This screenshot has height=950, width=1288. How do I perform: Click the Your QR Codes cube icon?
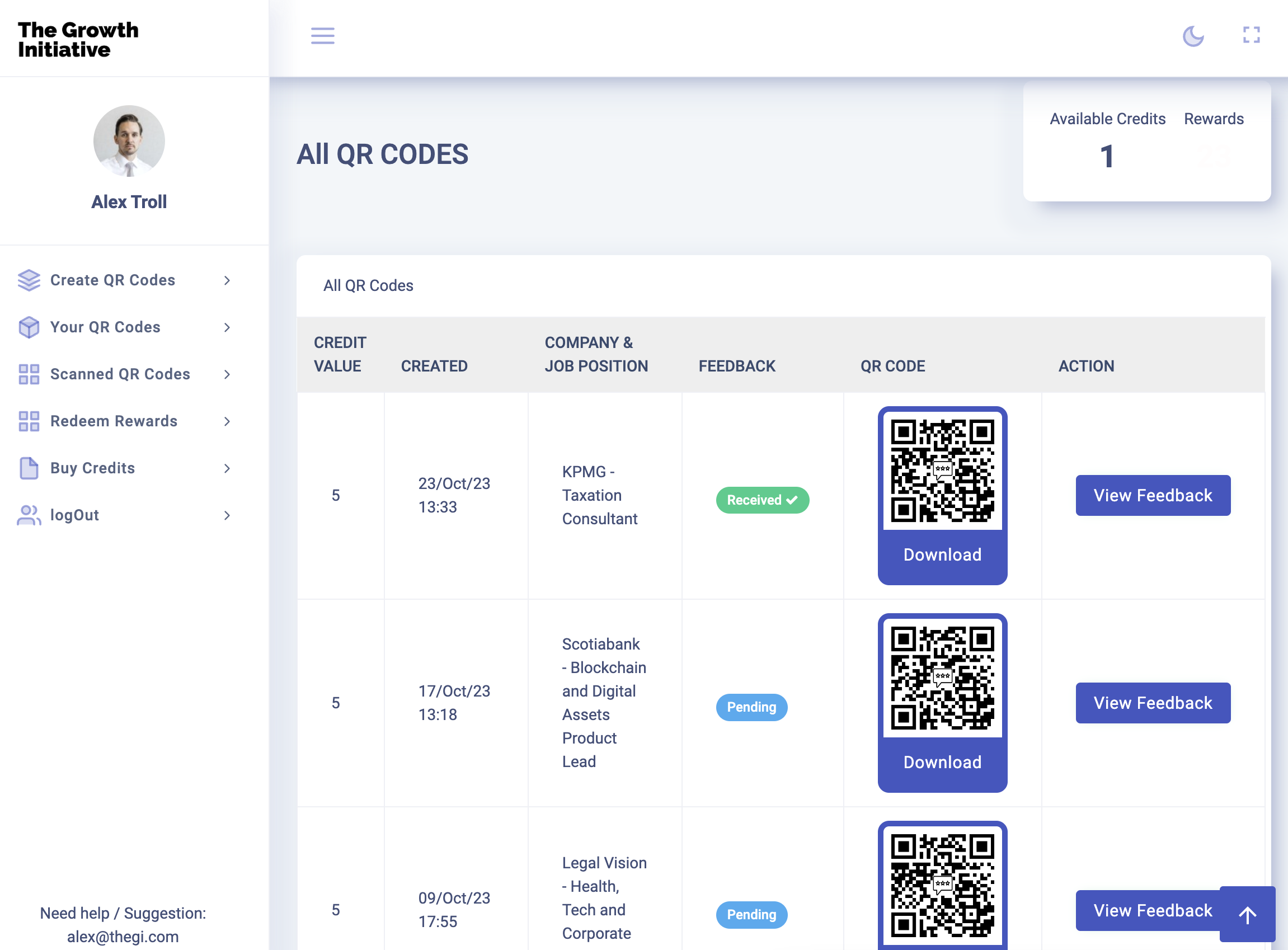tap(29, 327)
